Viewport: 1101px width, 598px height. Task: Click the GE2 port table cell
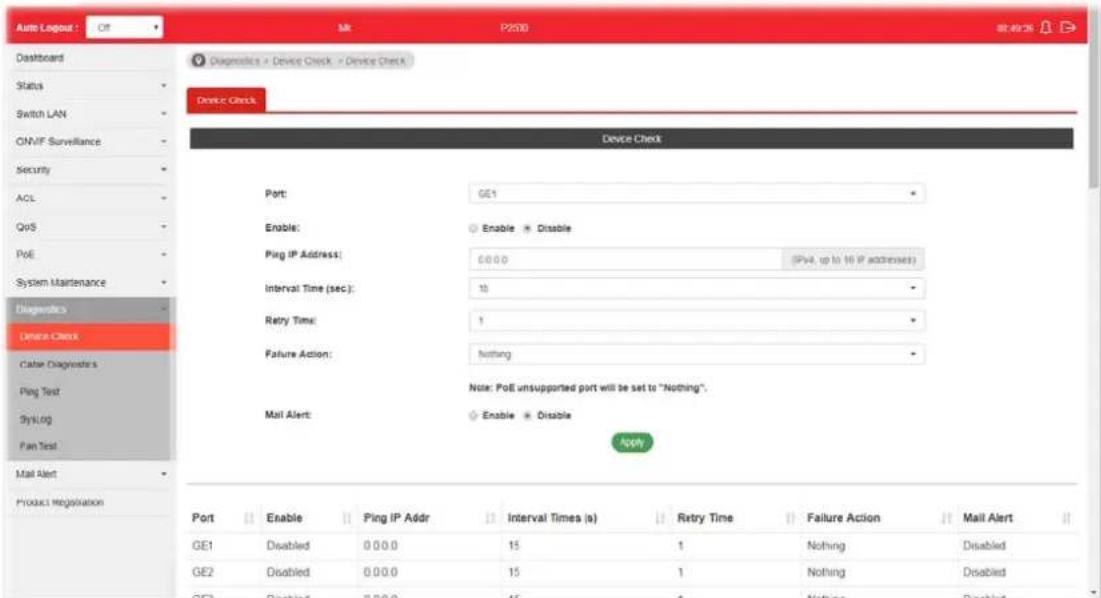(x=202, y=572)
